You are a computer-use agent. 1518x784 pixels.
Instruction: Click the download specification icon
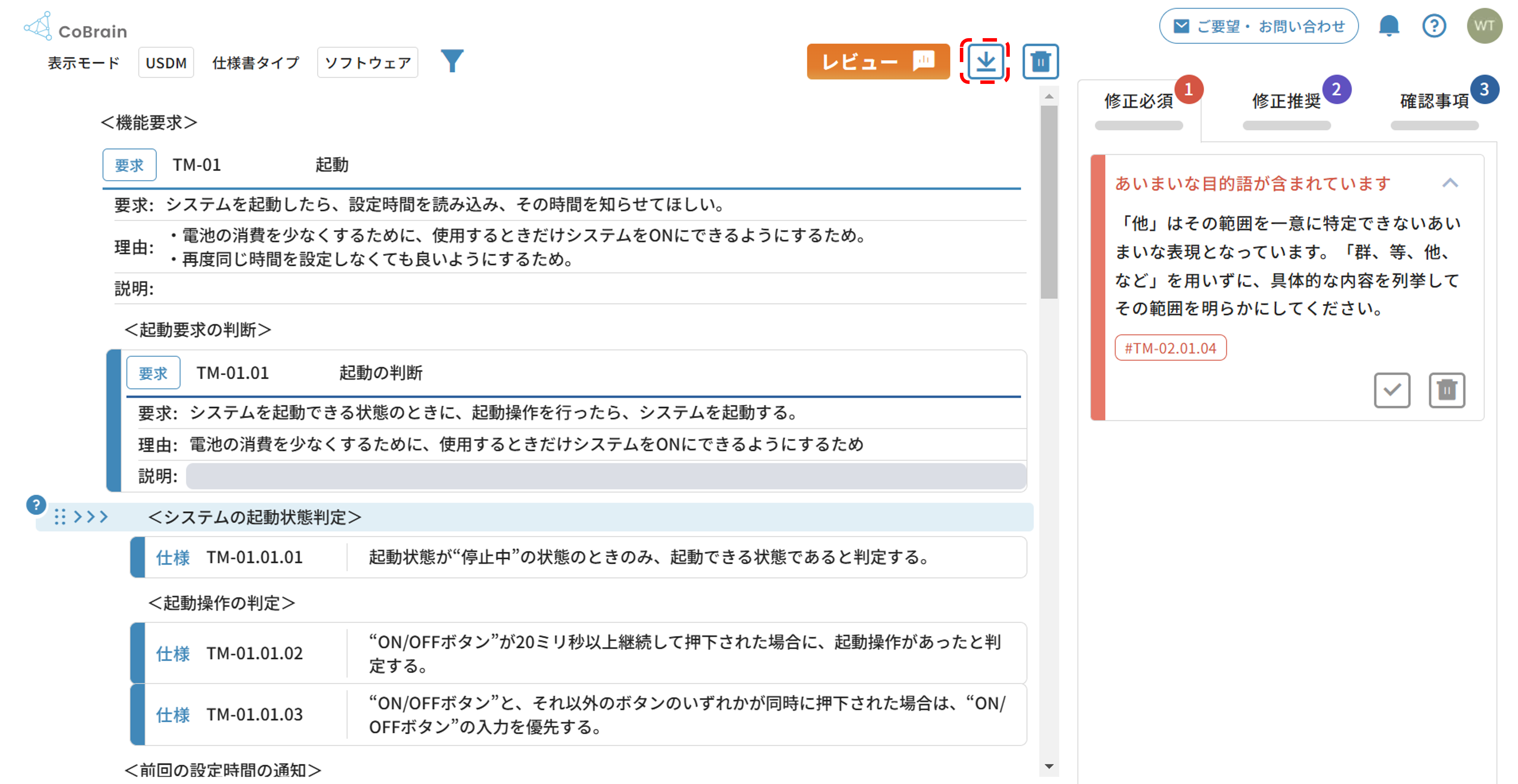click(985, 61)
